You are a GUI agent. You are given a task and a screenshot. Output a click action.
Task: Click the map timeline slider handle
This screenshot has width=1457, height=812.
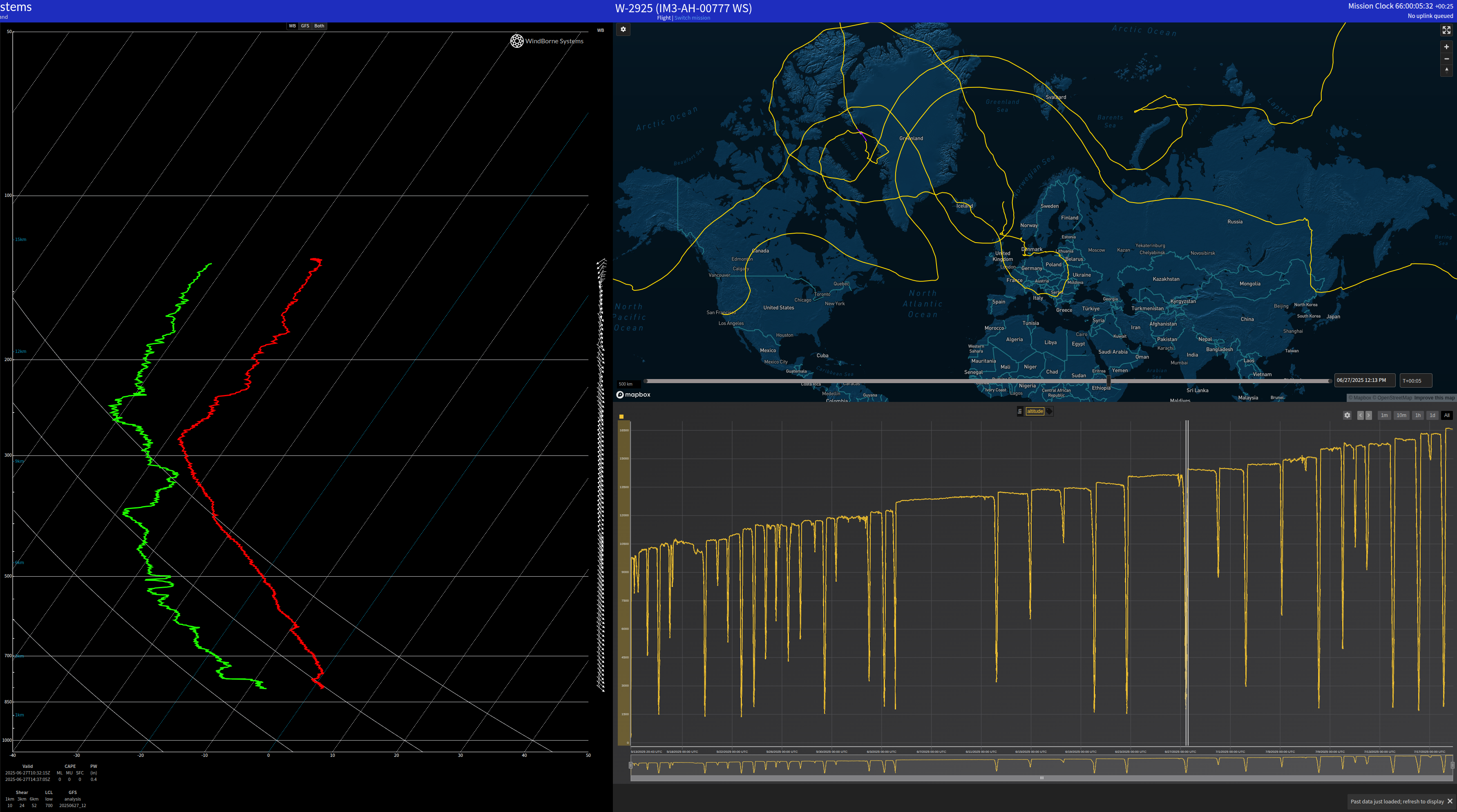click(1108, 381)
